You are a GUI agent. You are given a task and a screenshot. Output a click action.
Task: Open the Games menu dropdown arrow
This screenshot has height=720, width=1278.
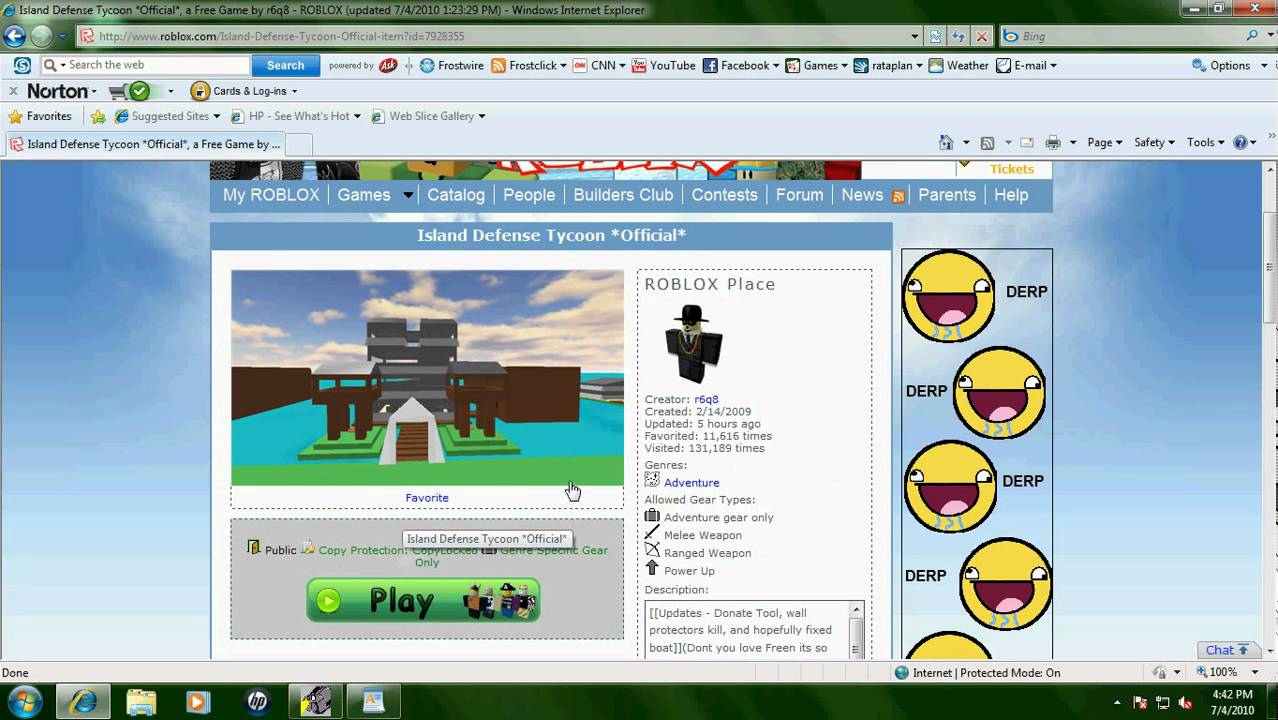pyautogui.click(x=408, y=195)
